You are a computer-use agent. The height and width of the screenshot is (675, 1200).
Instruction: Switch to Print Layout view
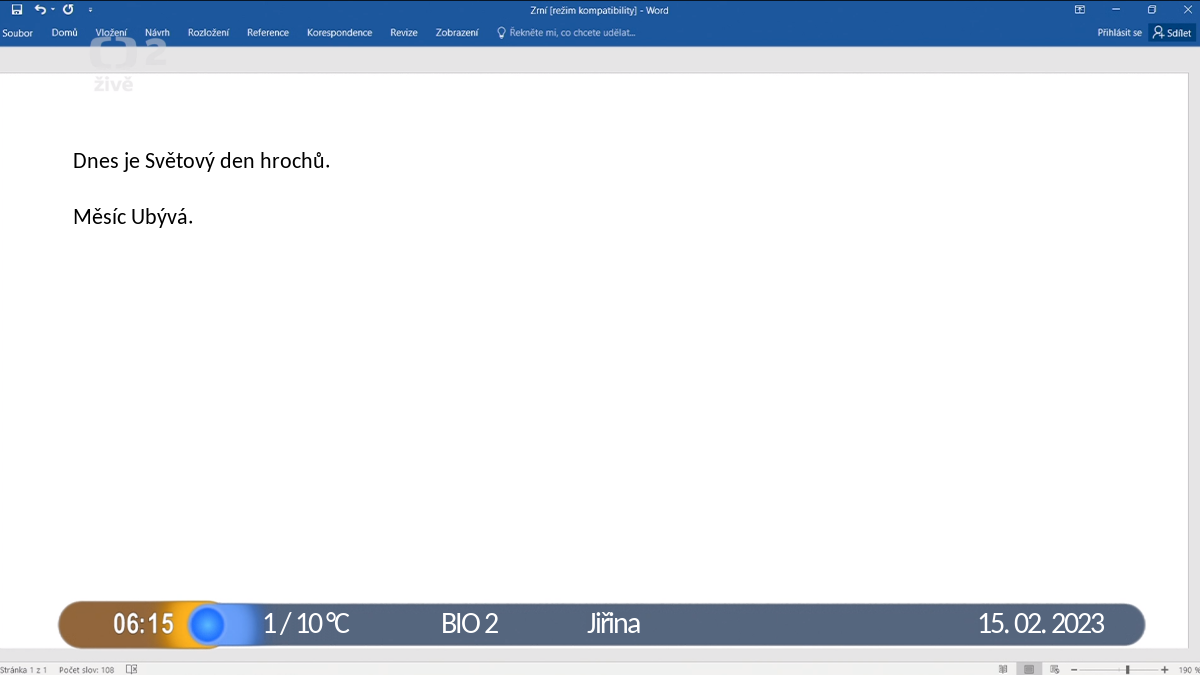(x=1028, y=669)
